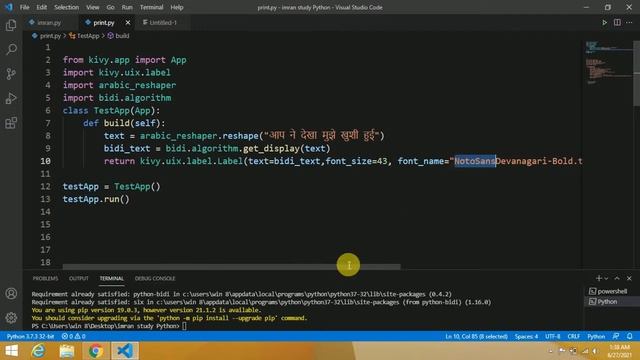Open the Run and Debug view
Screen dimensions: 640x360
[11, 98]
